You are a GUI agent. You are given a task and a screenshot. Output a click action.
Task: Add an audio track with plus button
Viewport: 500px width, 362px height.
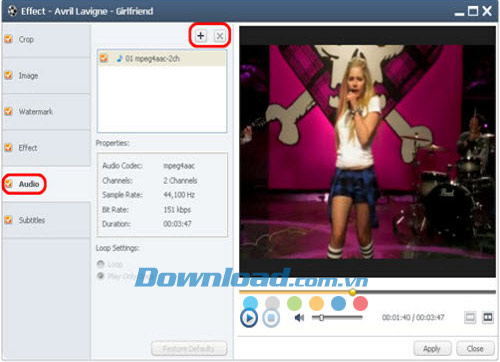[x=201, y=36]
